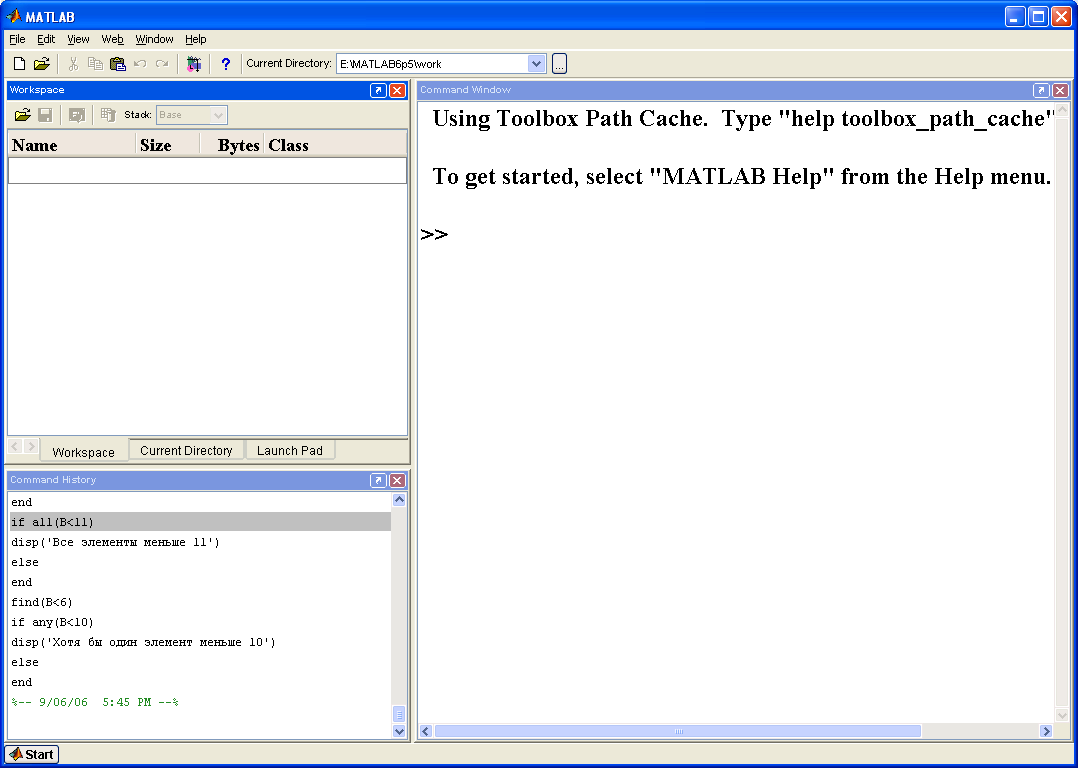Click the Command Window scroll right arrow
This screenshot has height=768, width=1078.
coord(1046,731)
